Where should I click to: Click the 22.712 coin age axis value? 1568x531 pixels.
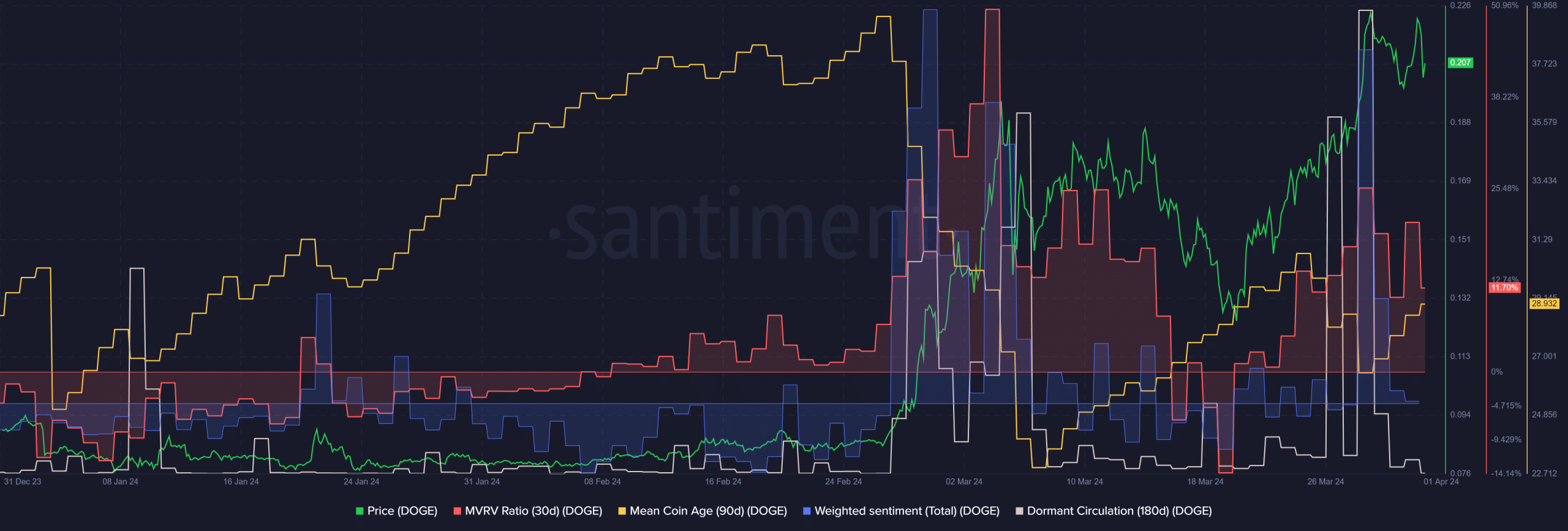1544,473
